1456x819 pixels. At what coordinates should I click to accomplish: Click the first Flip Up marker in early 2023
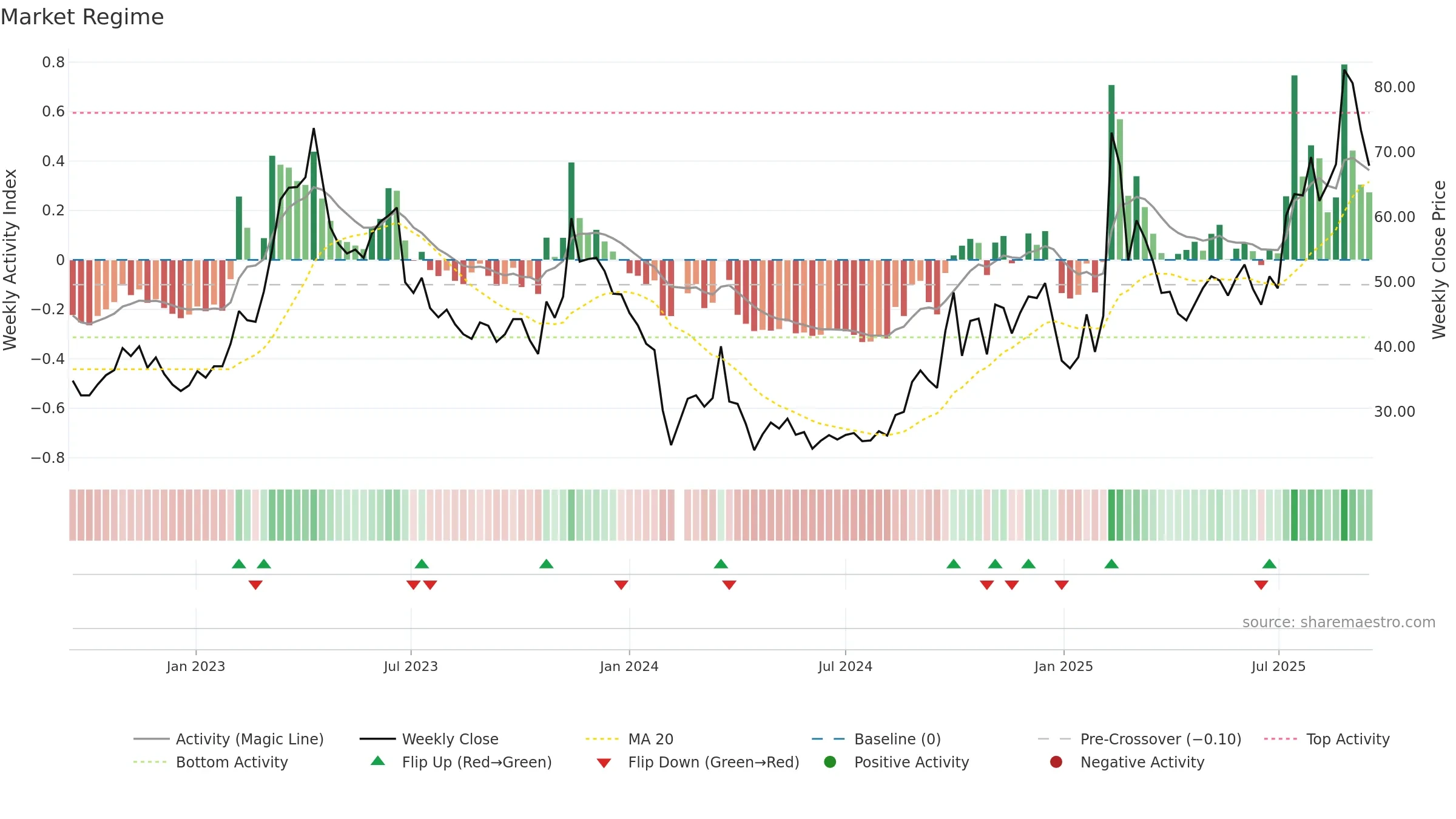(x=239, y=564)
